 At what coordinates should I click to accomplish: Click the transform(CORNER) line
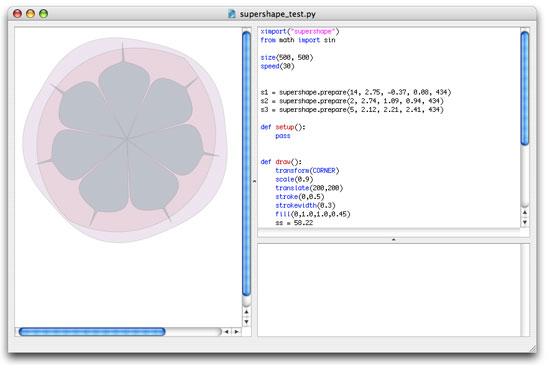click(x=307, y=170)
